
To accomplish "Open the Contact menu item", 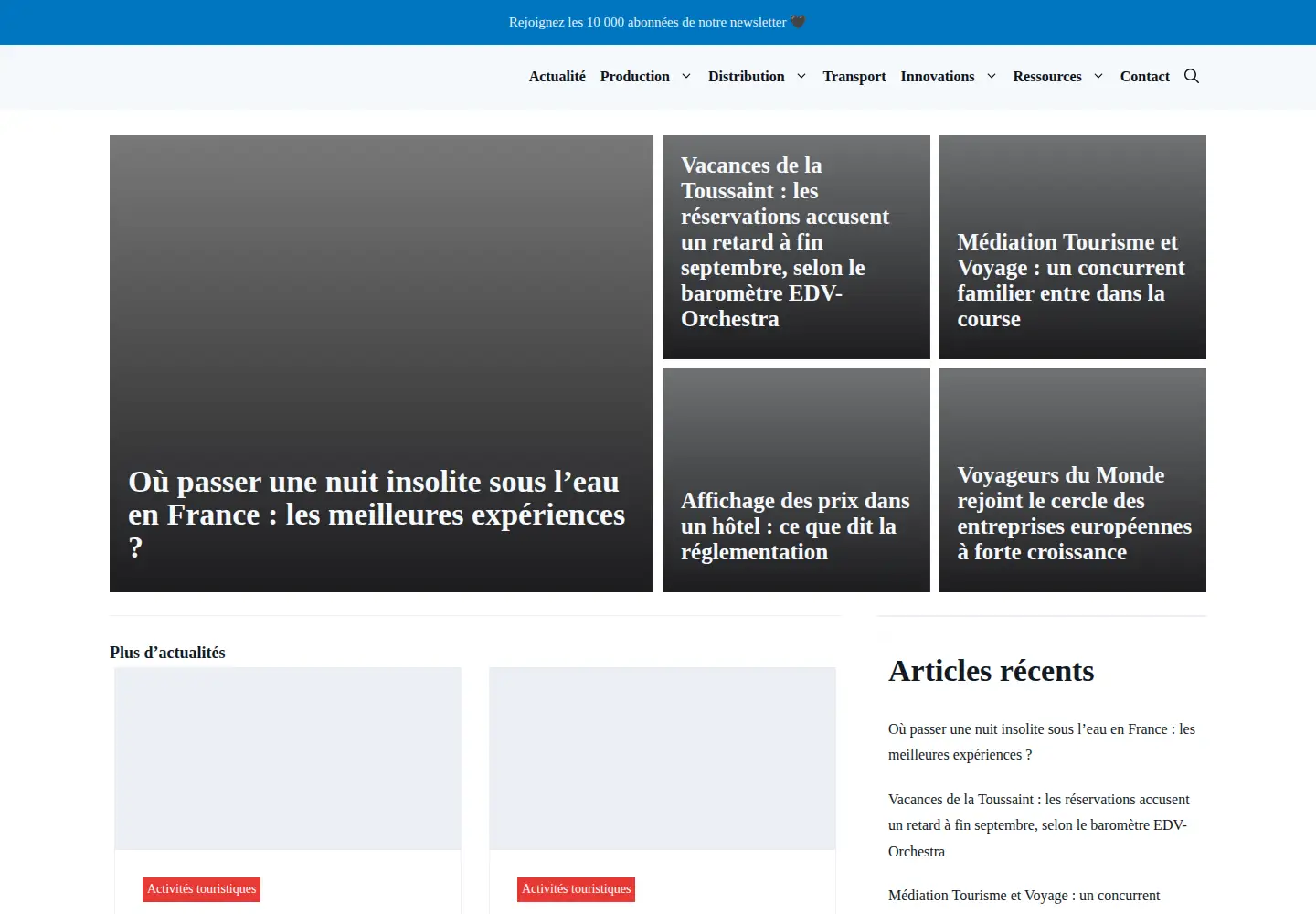I will point(1145,77).
